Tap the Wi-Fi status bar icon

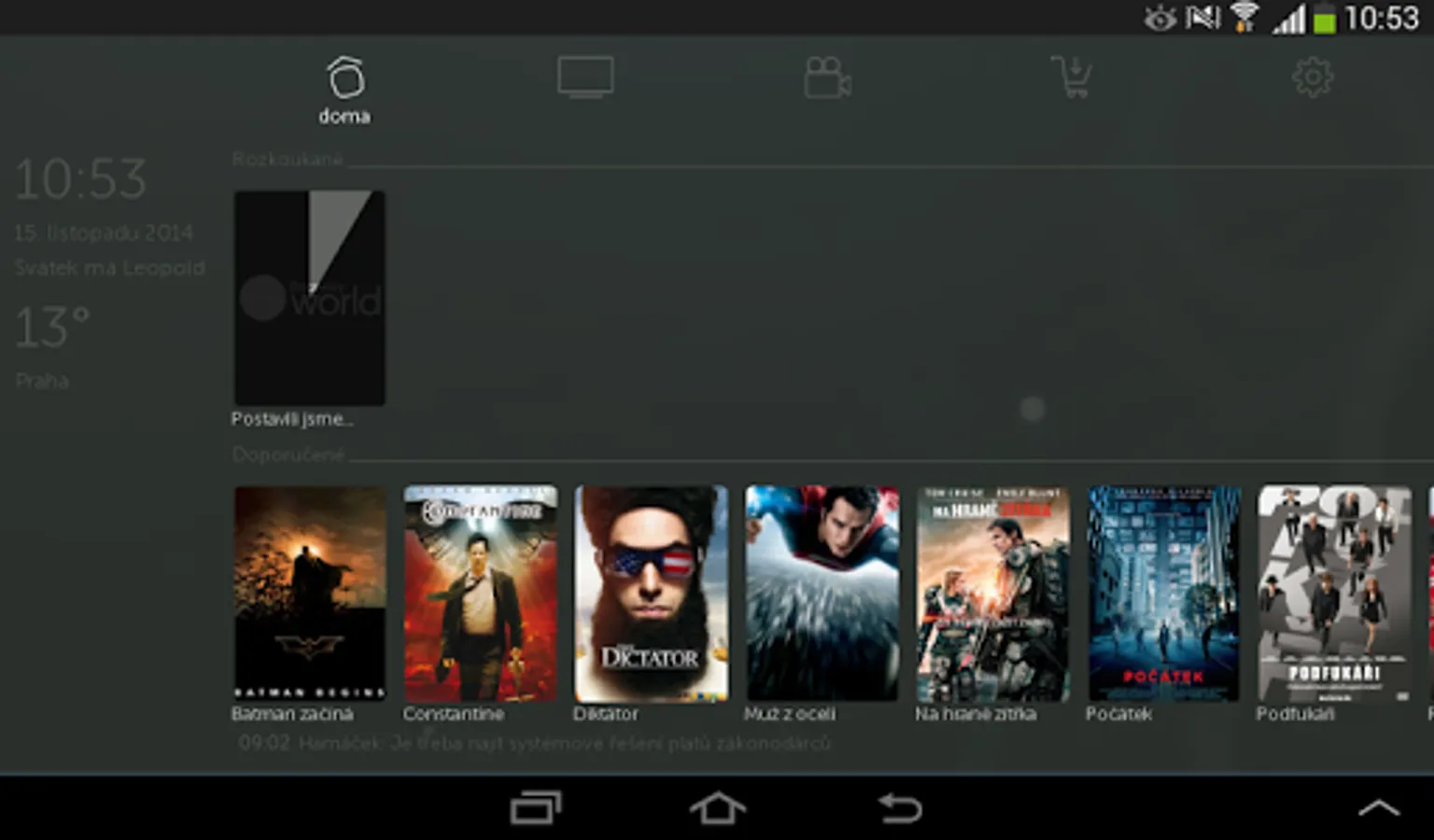(1244, 18)
